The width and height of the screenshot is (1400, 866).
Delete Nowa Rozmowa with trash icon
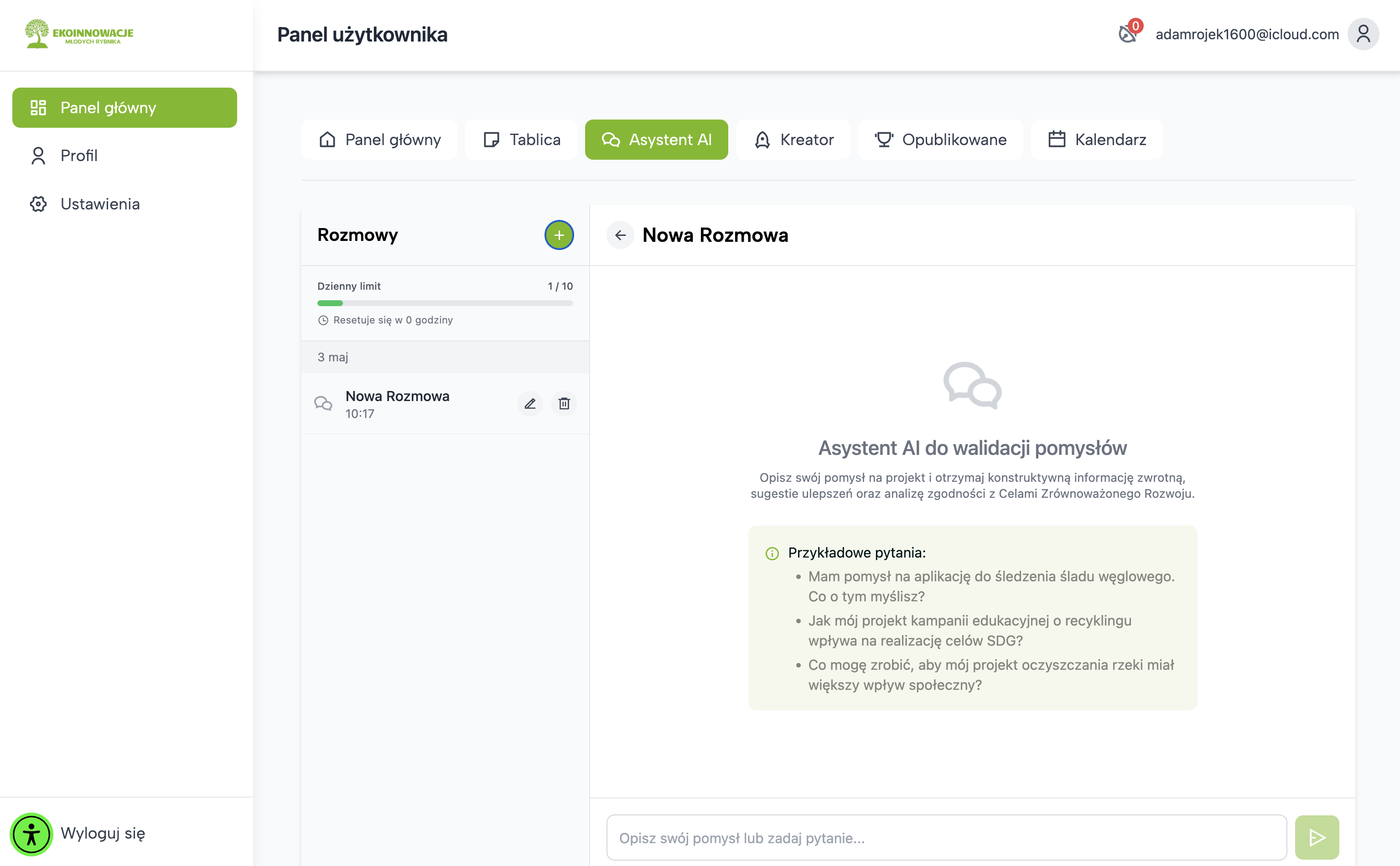(564, 404)
